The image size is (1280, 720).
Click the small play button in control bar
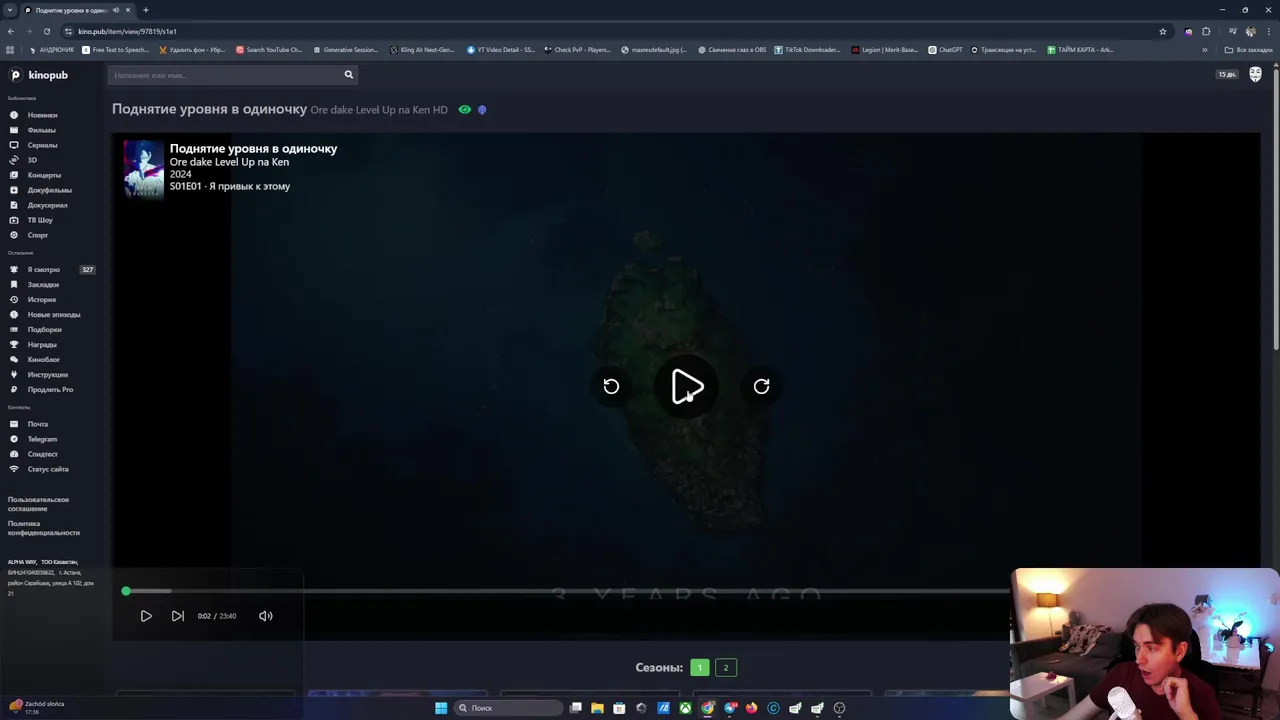pyautogui.click(x=146, y=616)
